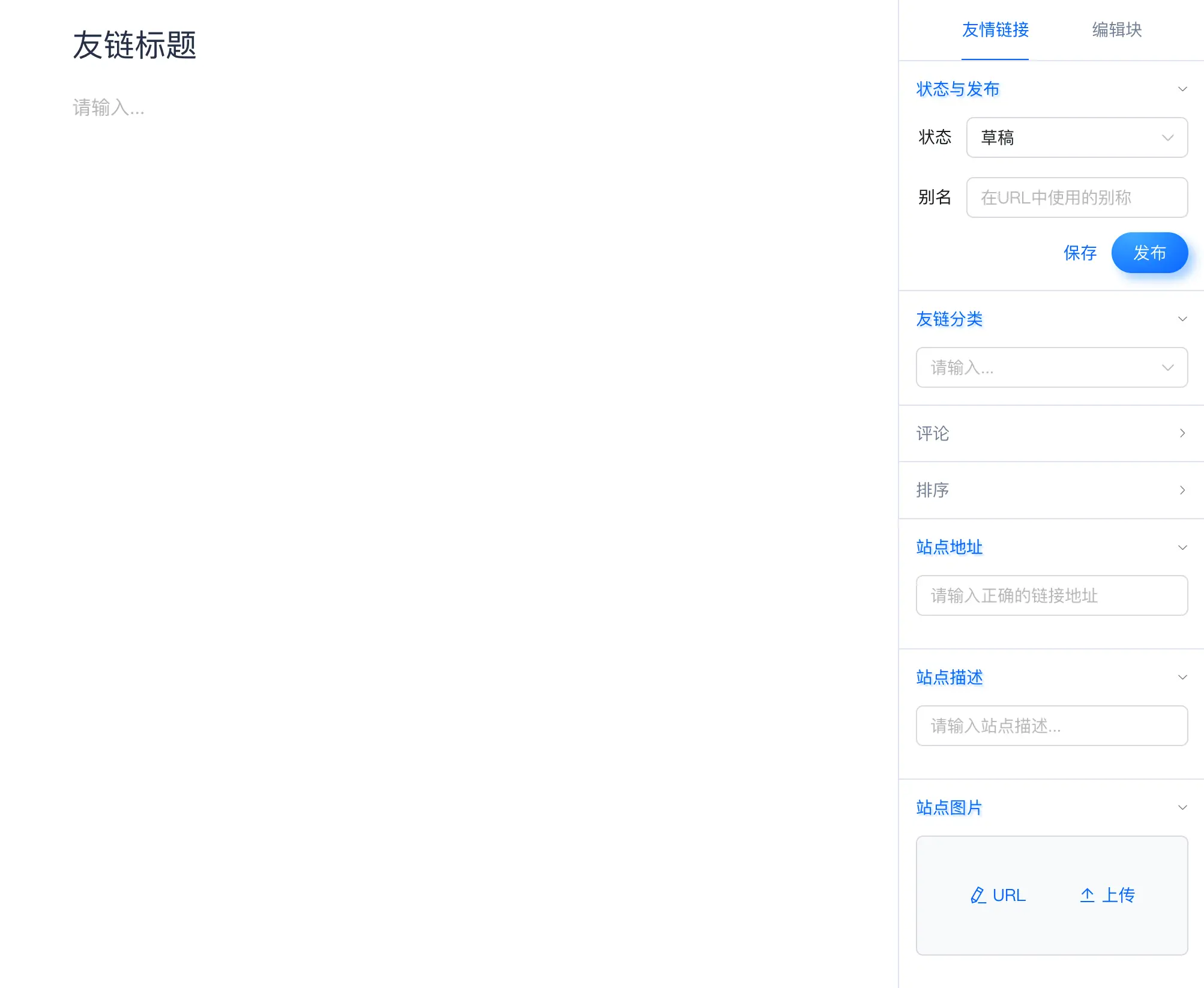Click the 站点地址 link address input
The image size is (1204, 988).
click(x=1052, y=595)
